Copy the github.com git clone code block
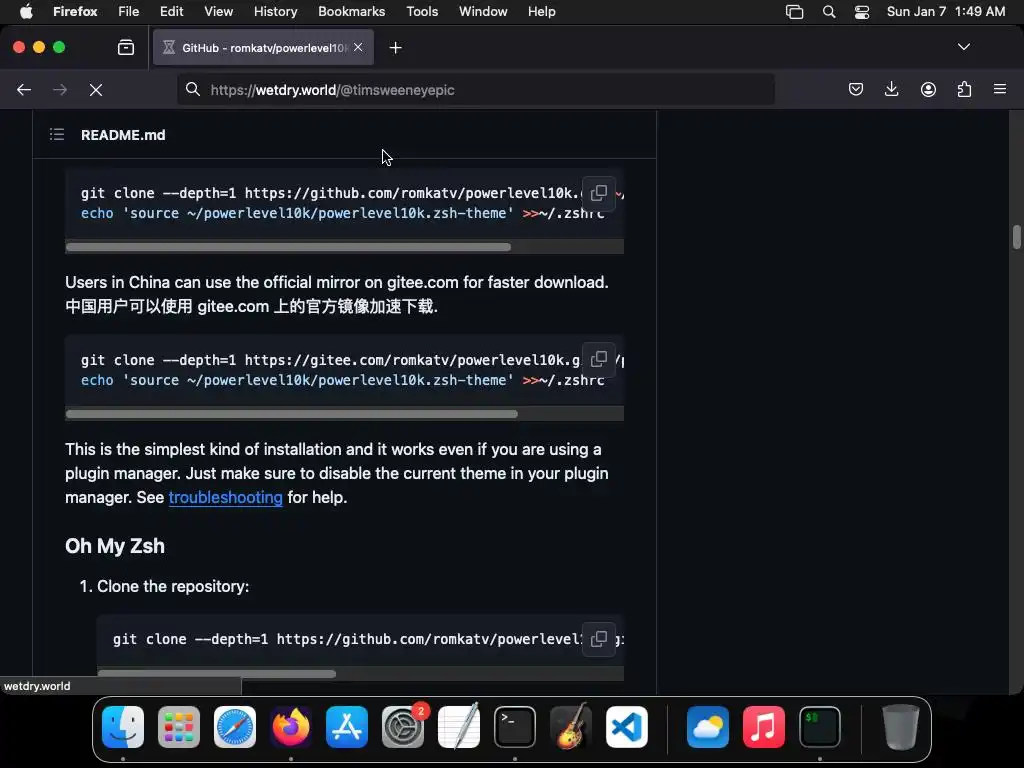The width and height of the screenshot is (1024, 768). (598, 193)
